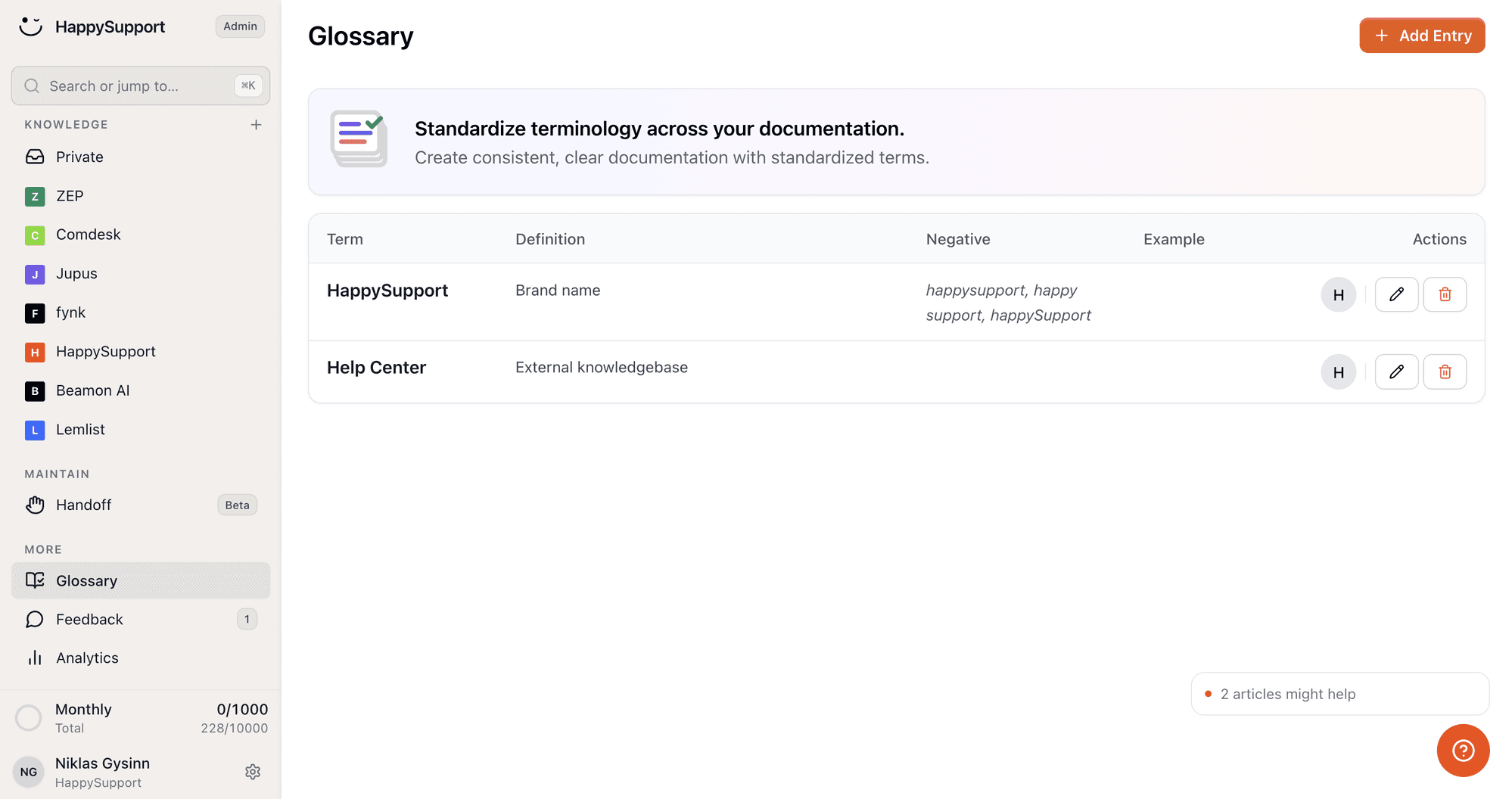Click the HappySupport term in the table
This screenshot has width=1512, height=799.
pos(387,291)
